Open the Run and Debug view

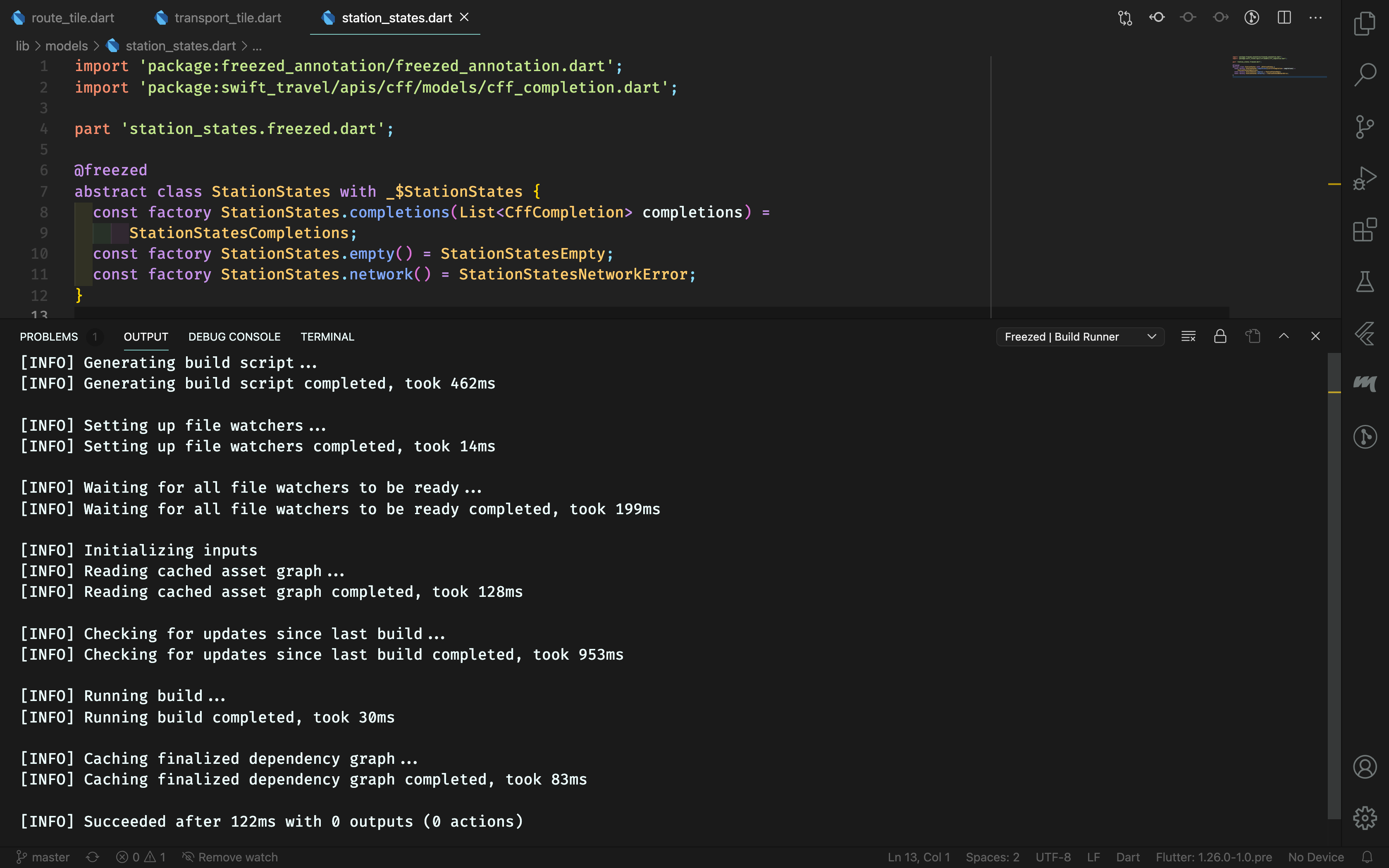1364,178
